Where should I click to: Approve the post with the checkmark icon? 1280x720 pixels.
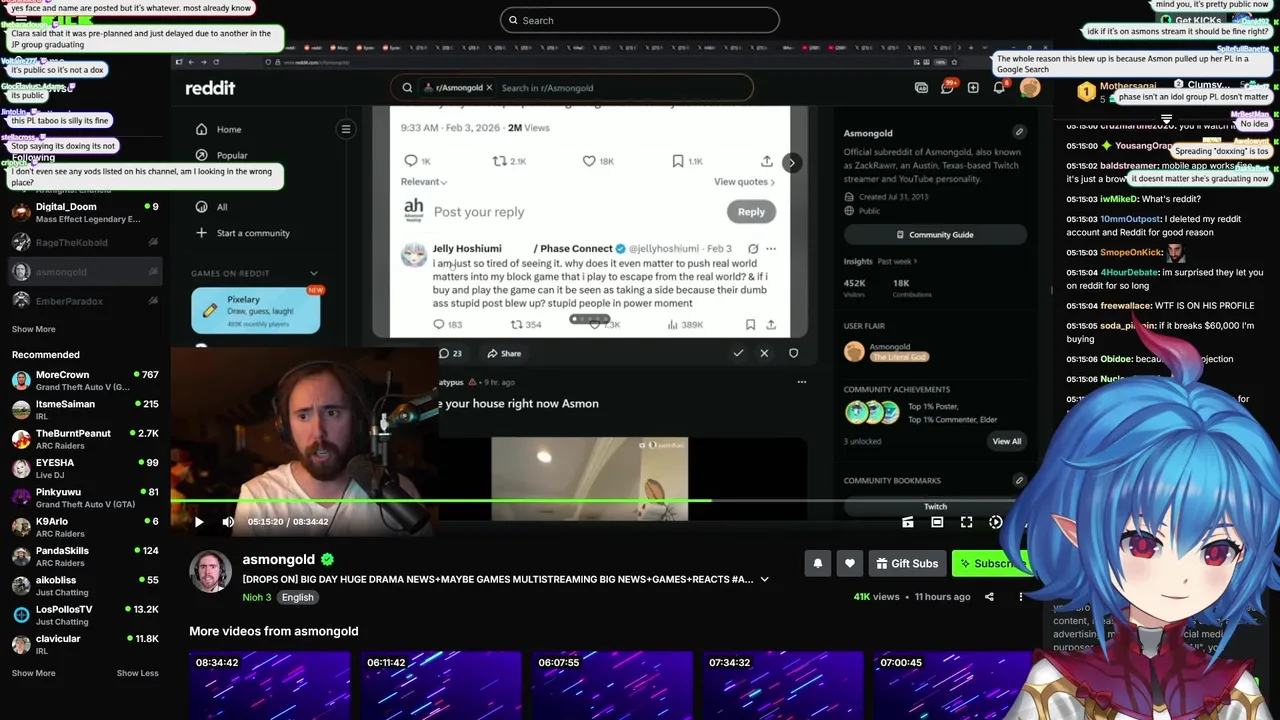(x=738, y=353)
